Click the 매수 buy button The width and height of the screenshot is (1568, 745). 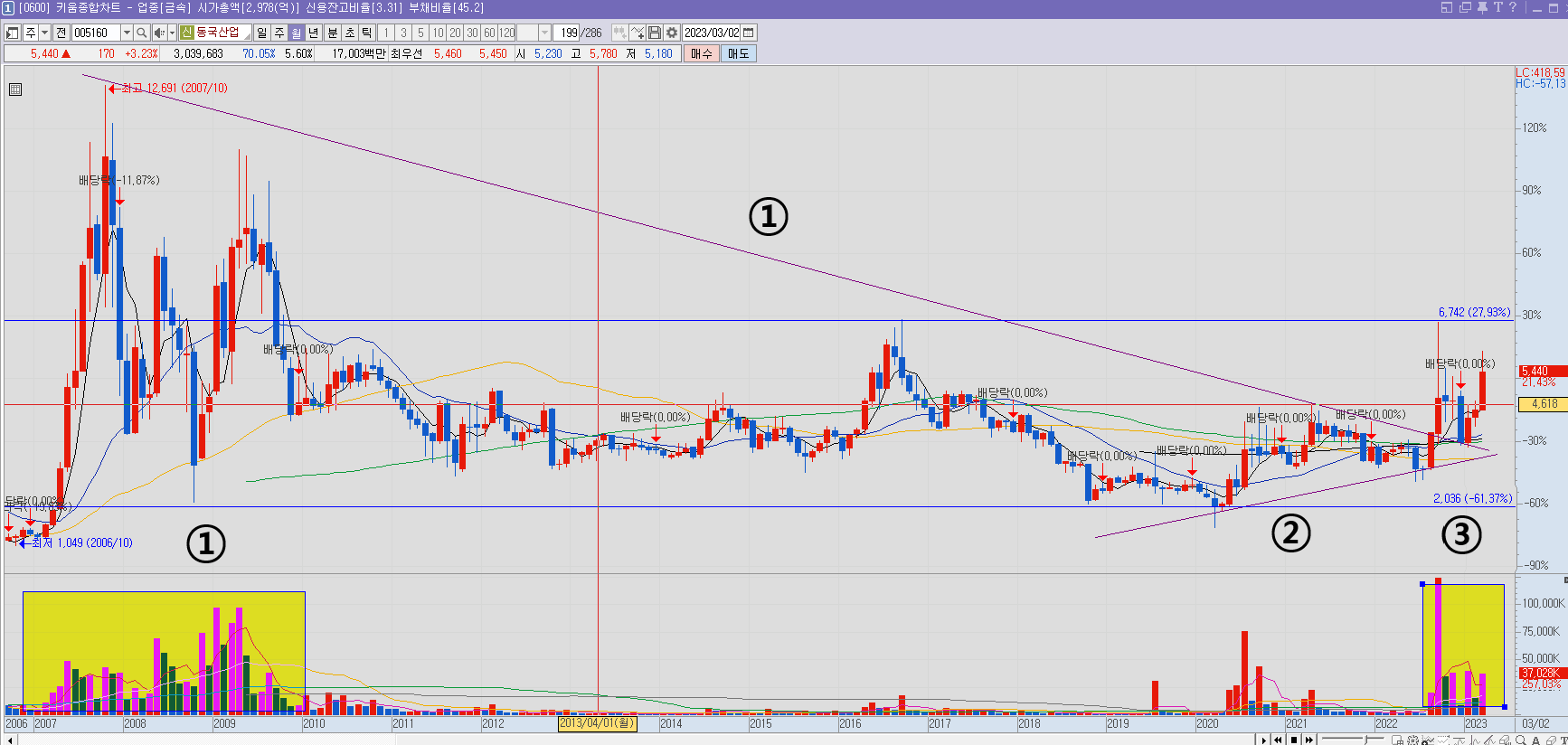click(702, 53)
